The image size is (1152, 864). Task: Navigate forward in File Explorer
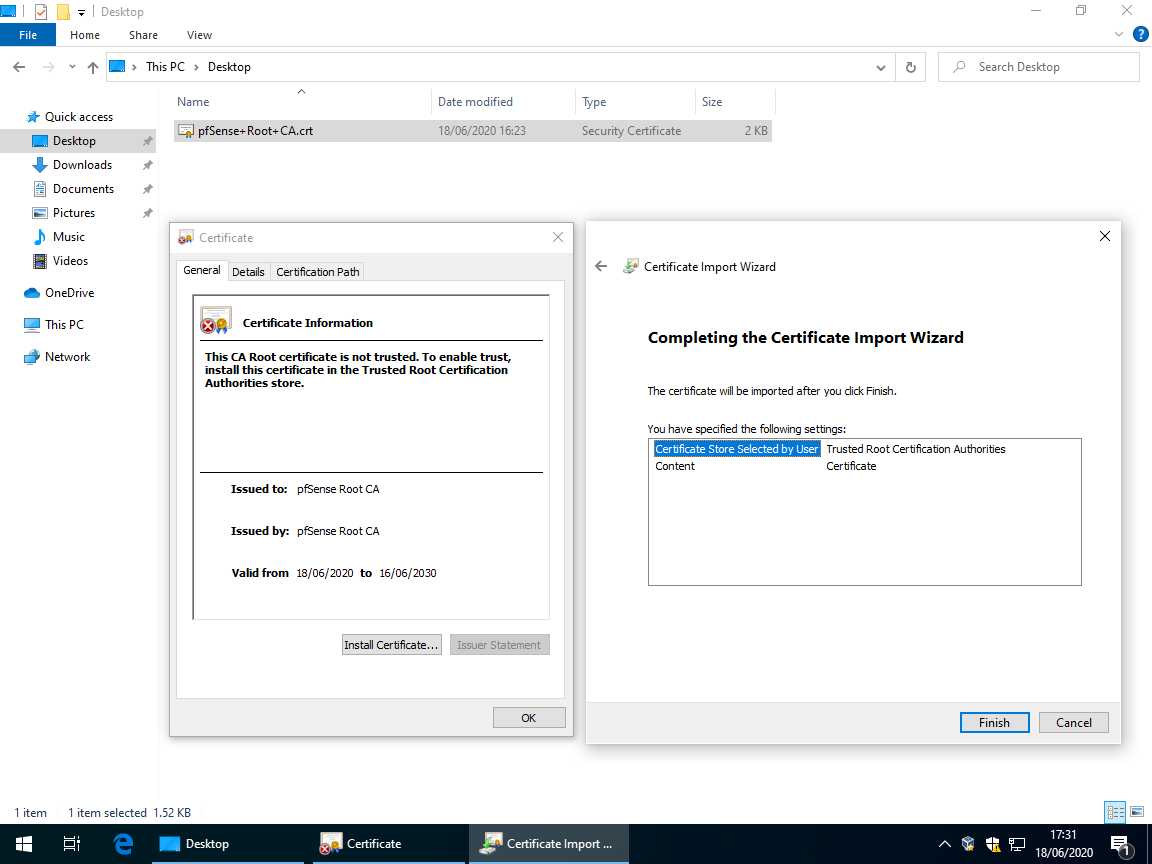pyautogui.click(x=48, y=67)
